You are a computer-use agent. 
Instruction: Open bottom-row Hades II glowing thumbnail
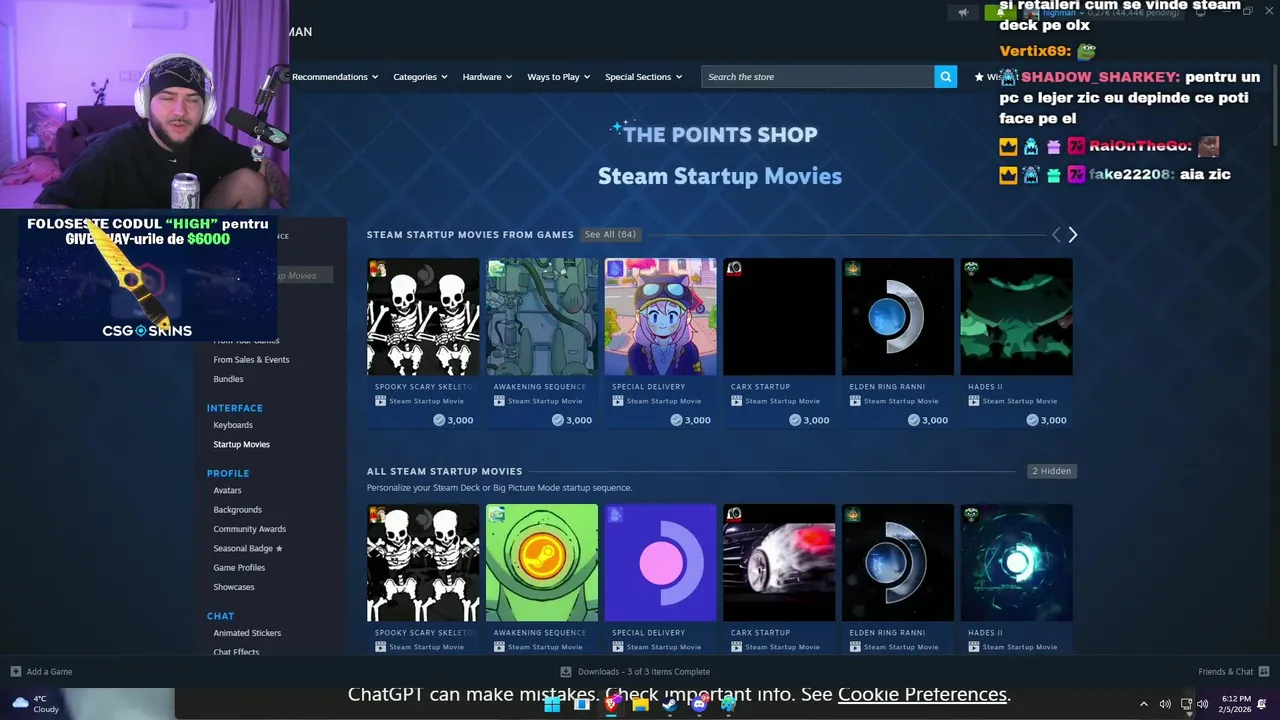(x=1016, y=562)
